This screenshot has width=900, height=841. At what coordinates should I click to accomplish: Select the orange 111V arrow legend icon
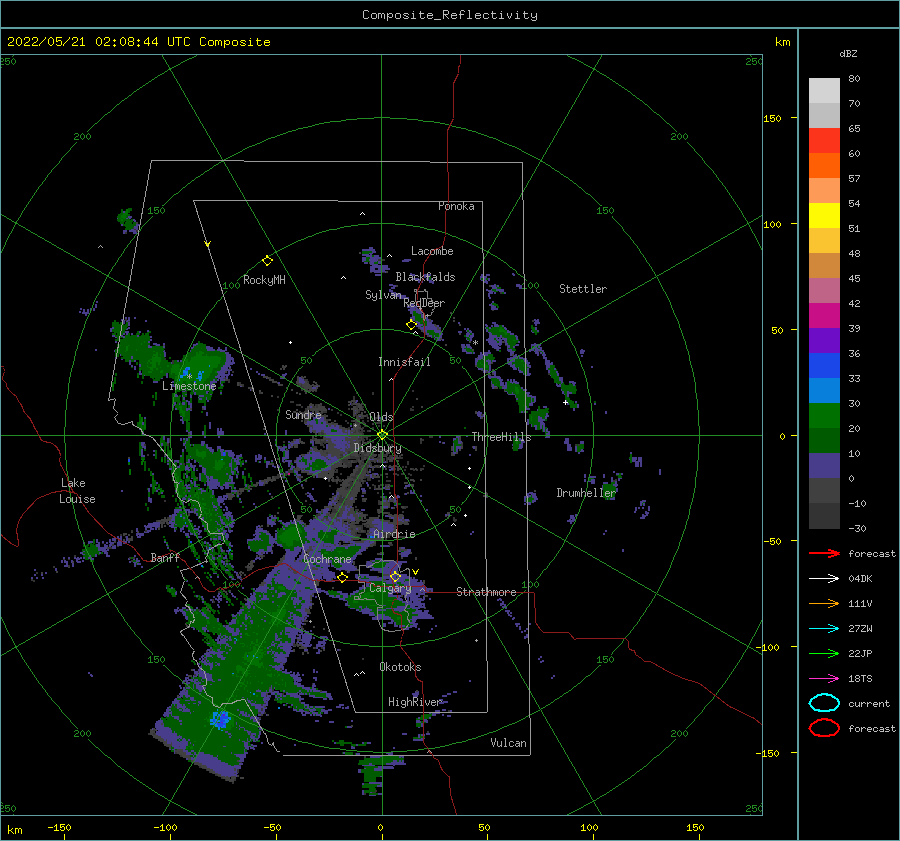[x=824, y=603]
